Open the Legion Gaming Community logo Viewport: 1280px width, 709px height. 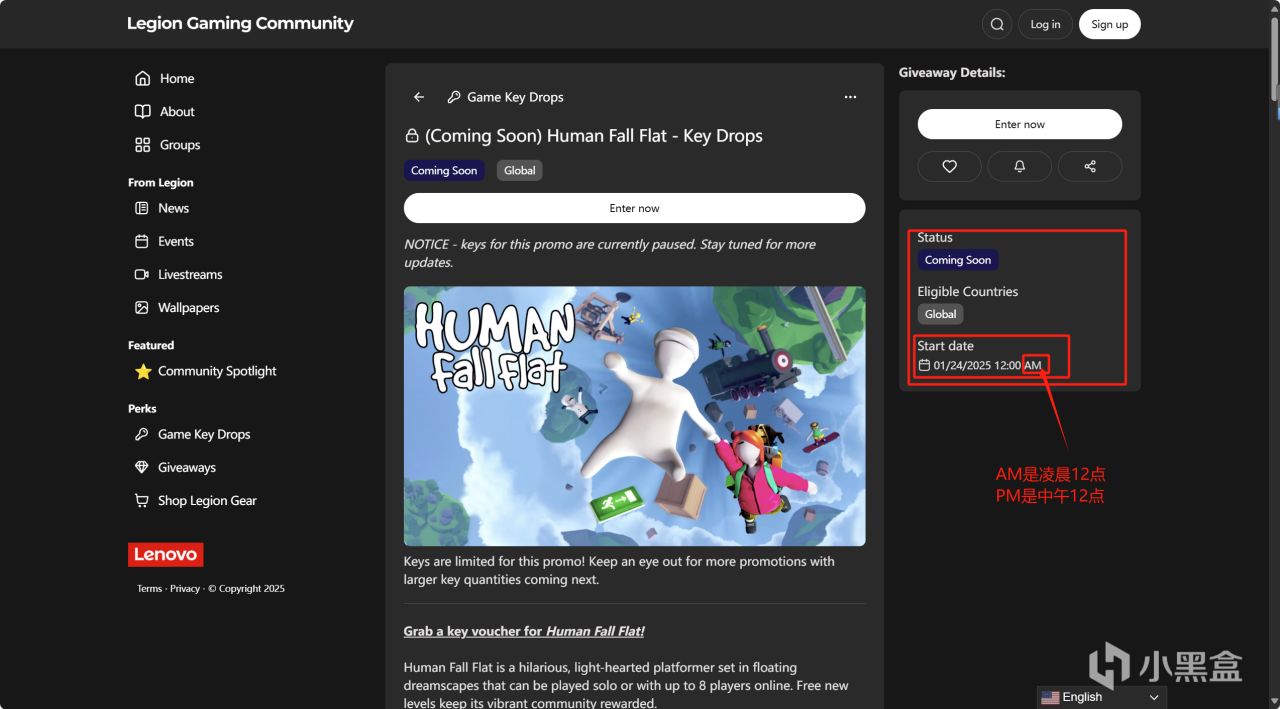coord(240,23)
